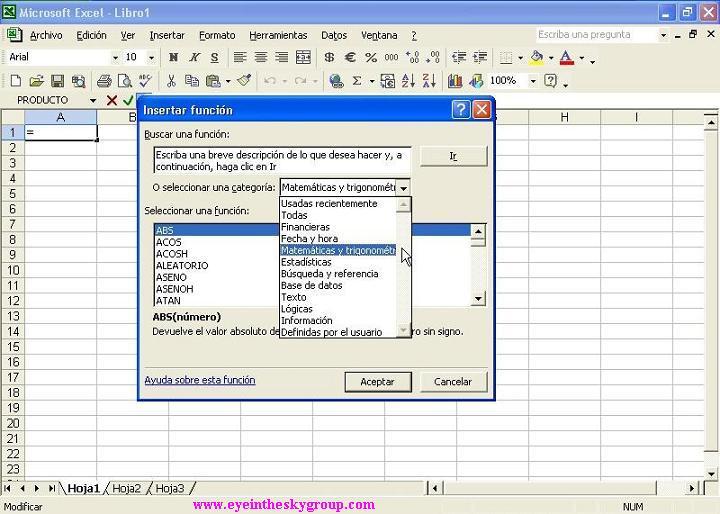This screenshot has width=720, height=514.
Task: Click the Aceptar button
Action: point(377,381)
